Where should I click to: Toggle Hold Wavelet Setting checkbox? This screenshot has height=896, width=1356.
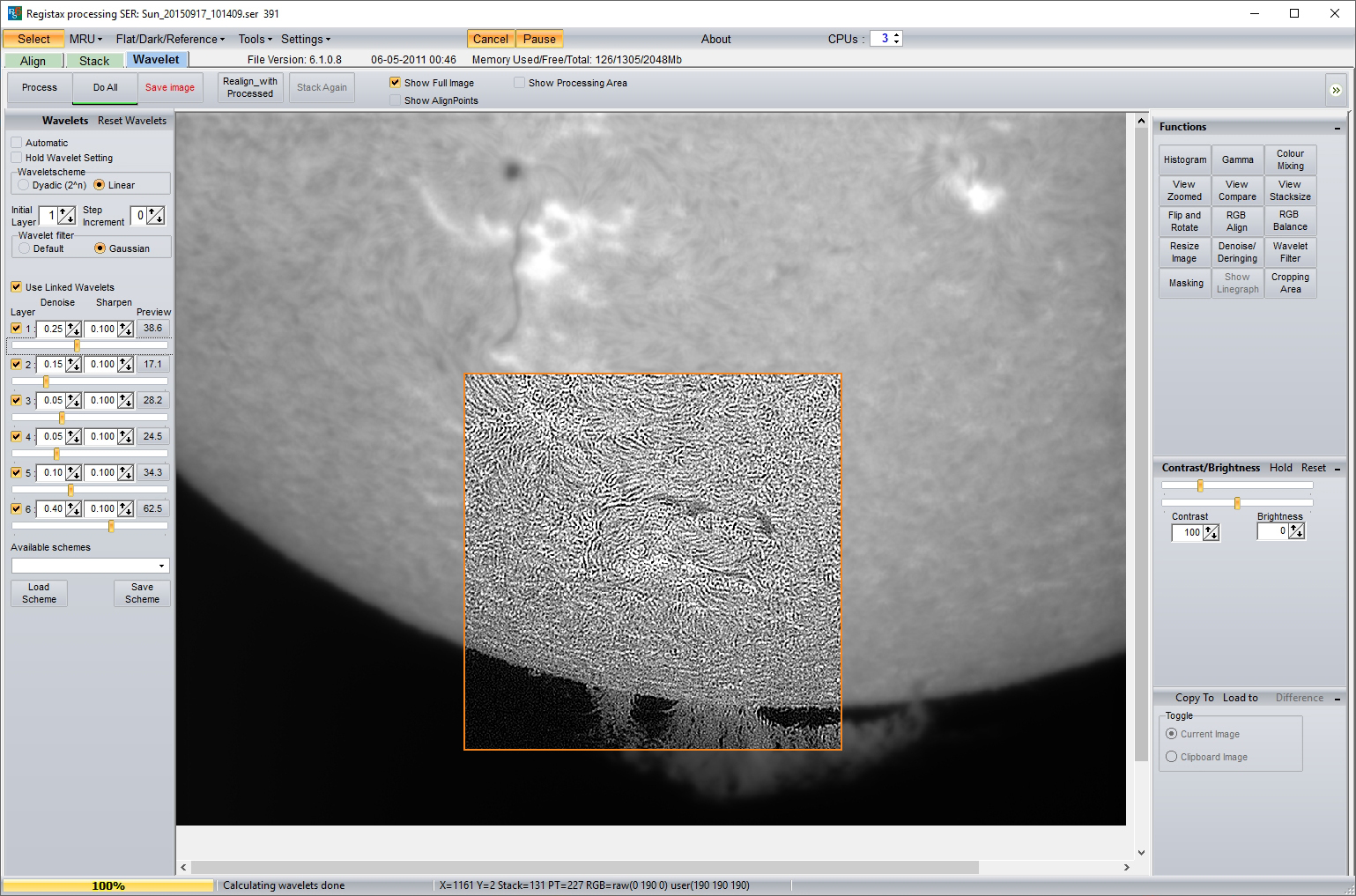click(17, 158)
